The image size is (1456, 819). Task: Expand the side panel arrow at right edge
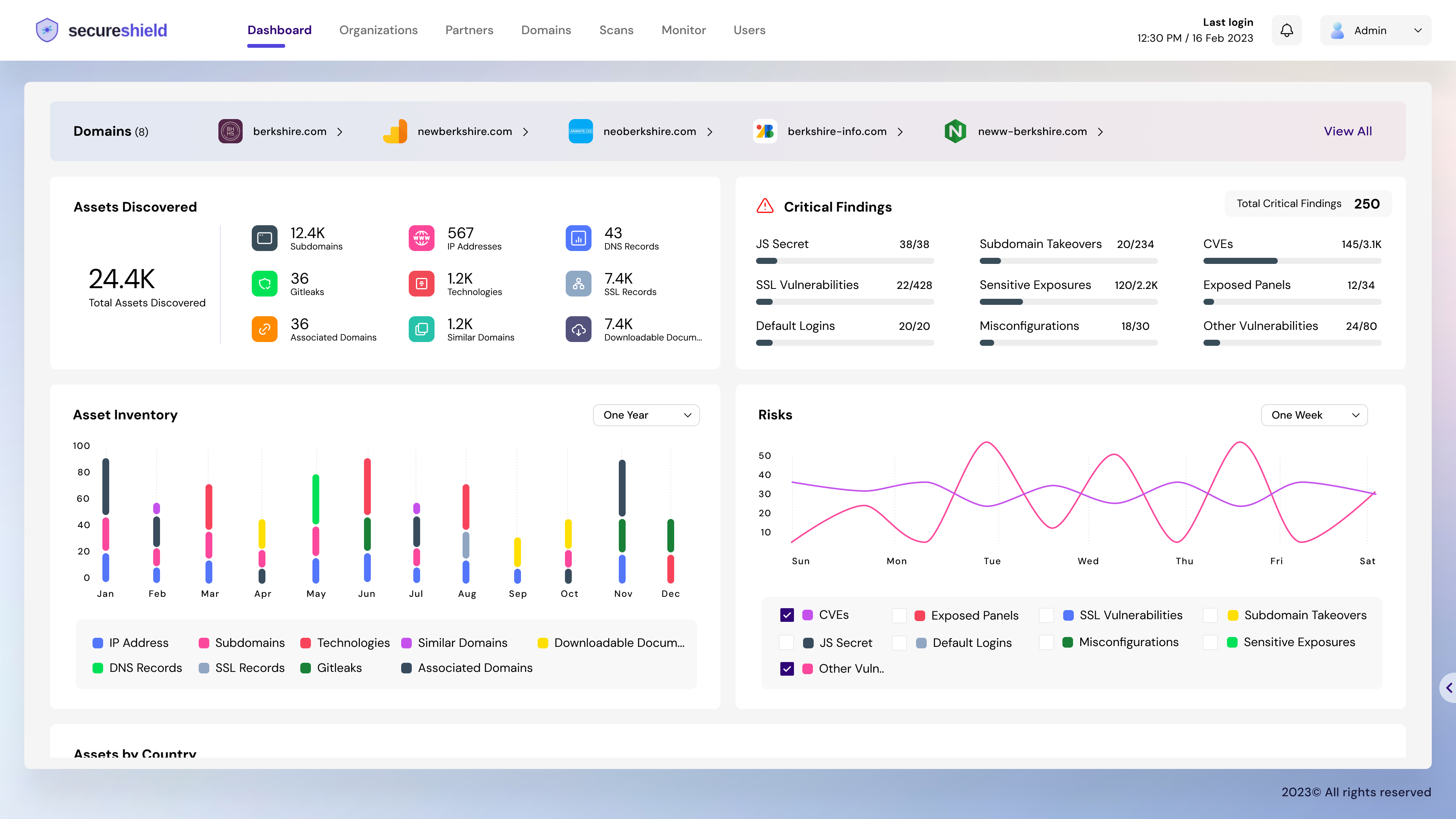[x=1449, y=688]
